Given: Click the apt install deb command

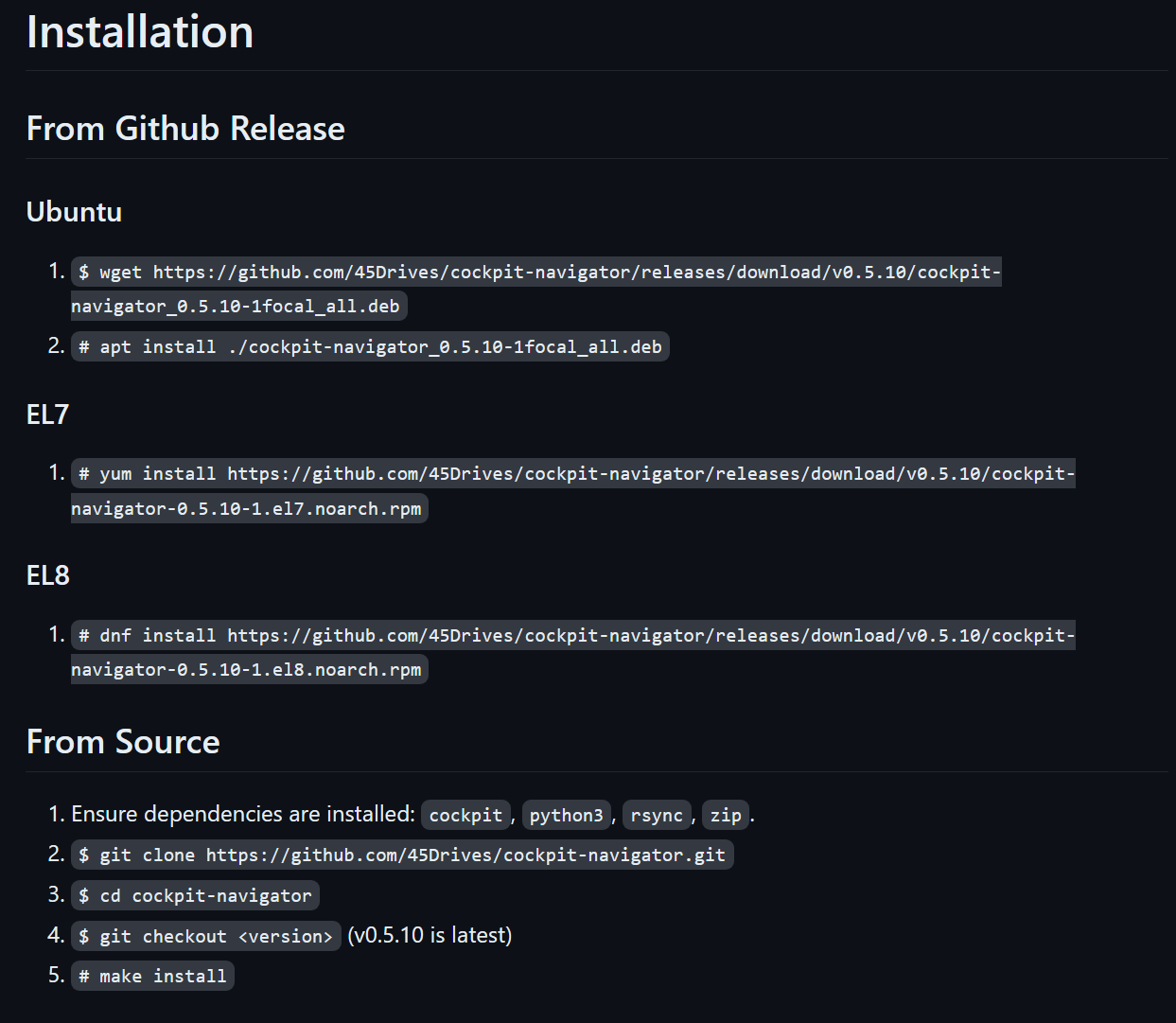Looking at the screenshot, I should [370, 346].
